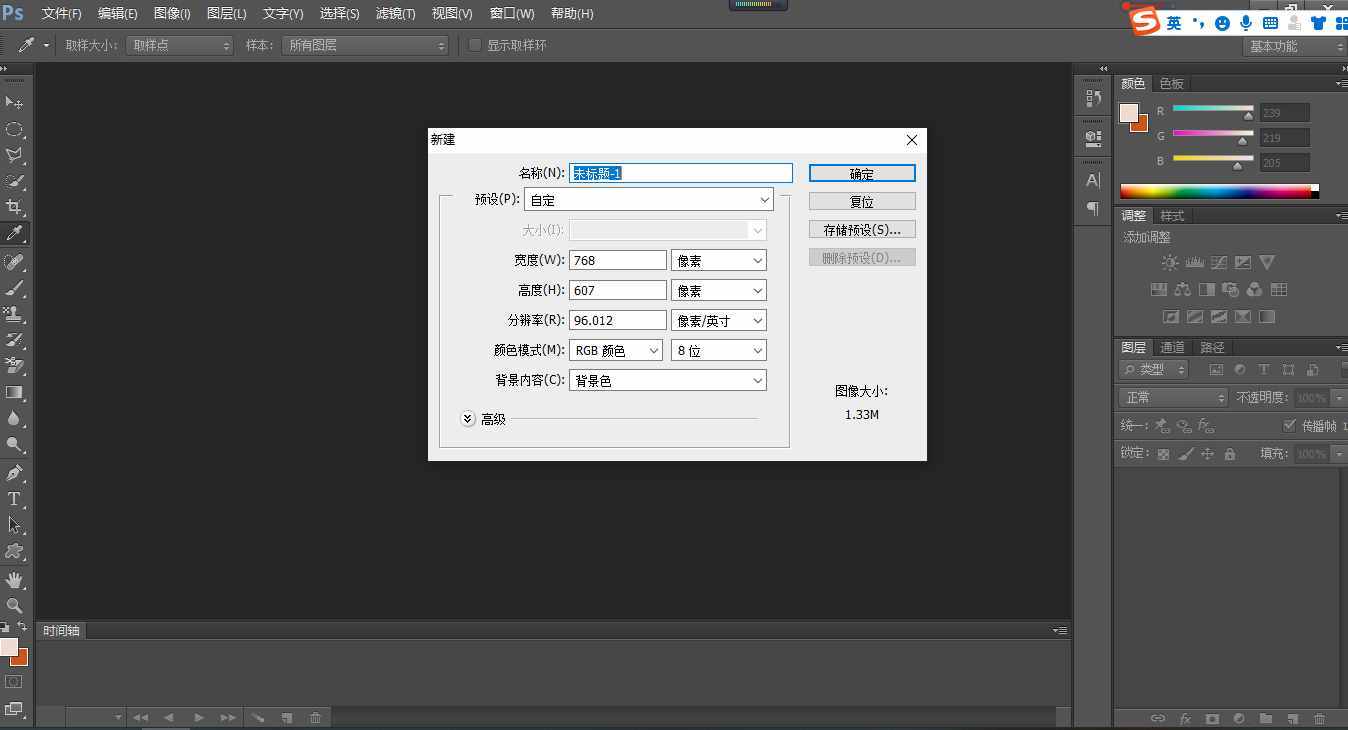The height and width of the screenshot is (730, 1348).
Task: Toggle Quick Mask mode button
Action: 14,682
